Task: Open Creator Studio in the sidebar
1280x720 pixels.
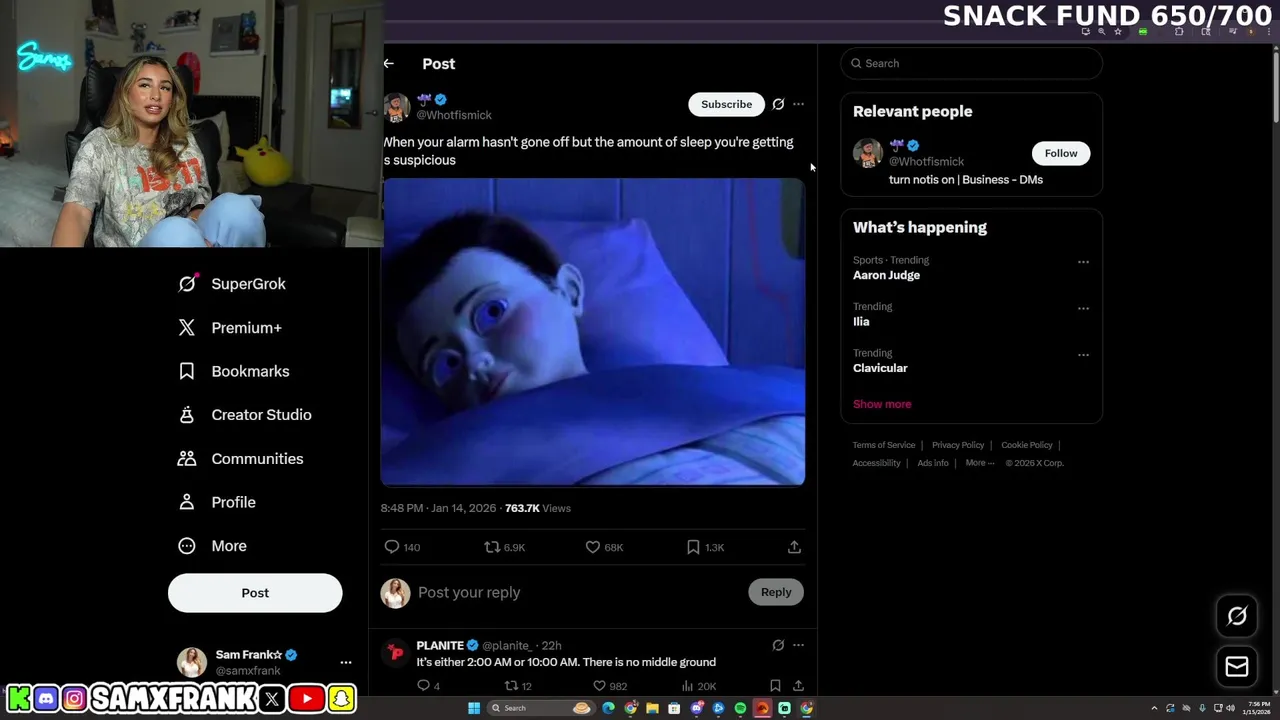Action: point(245,415)
